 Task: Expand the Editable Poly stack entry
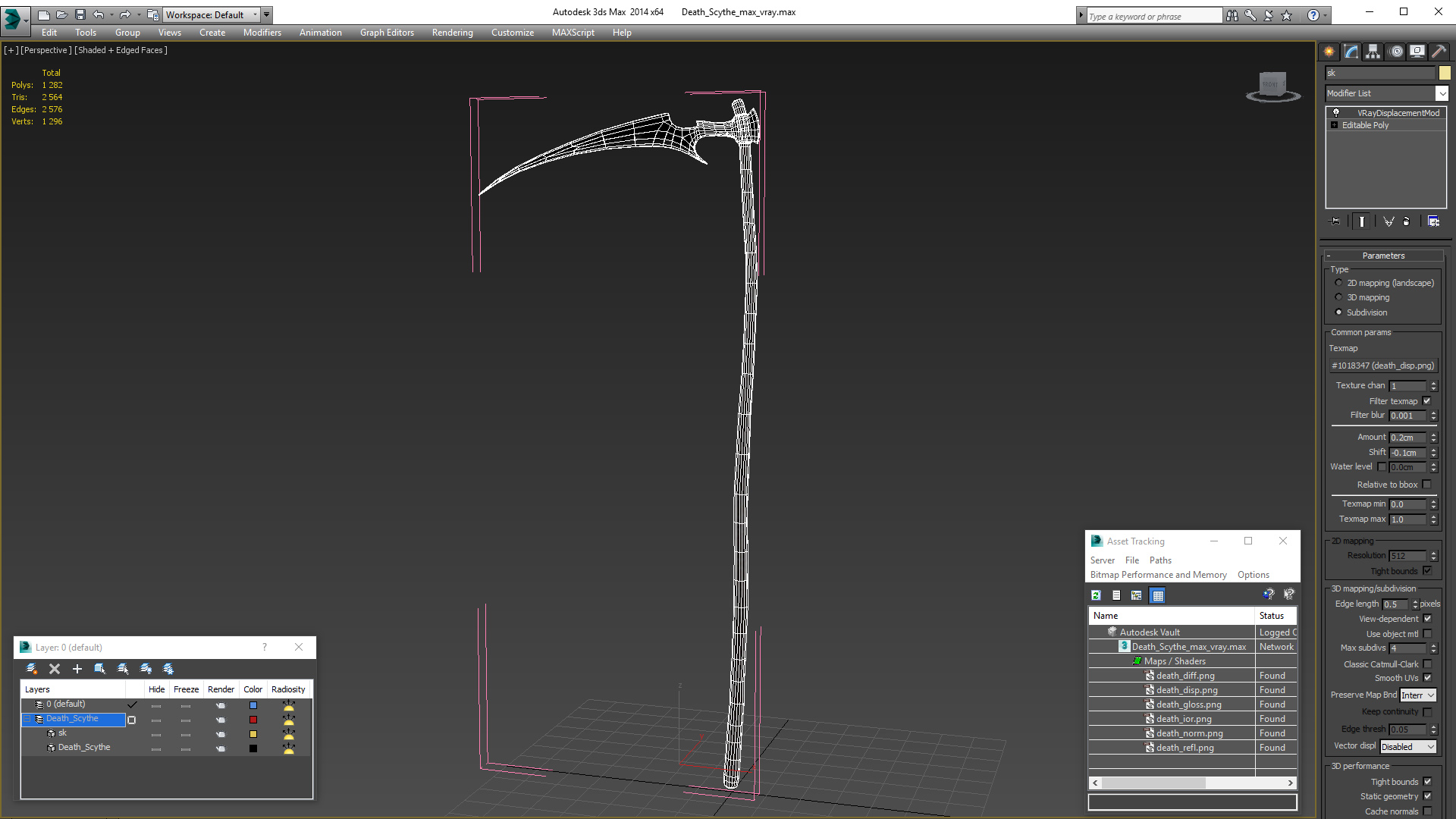[x=1334, y=125]
